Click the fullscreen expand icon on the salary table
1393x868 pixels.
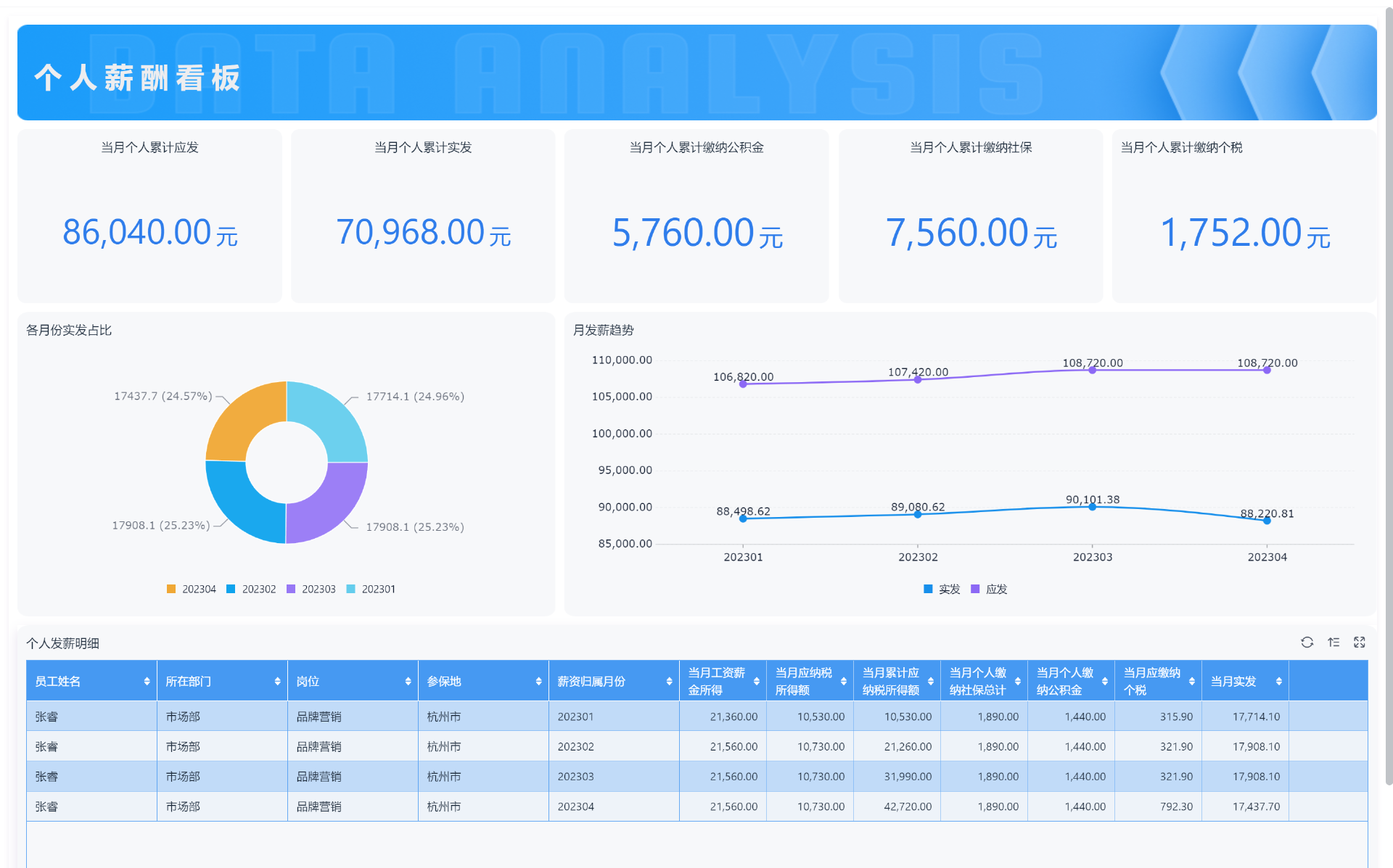(1360, 642)
